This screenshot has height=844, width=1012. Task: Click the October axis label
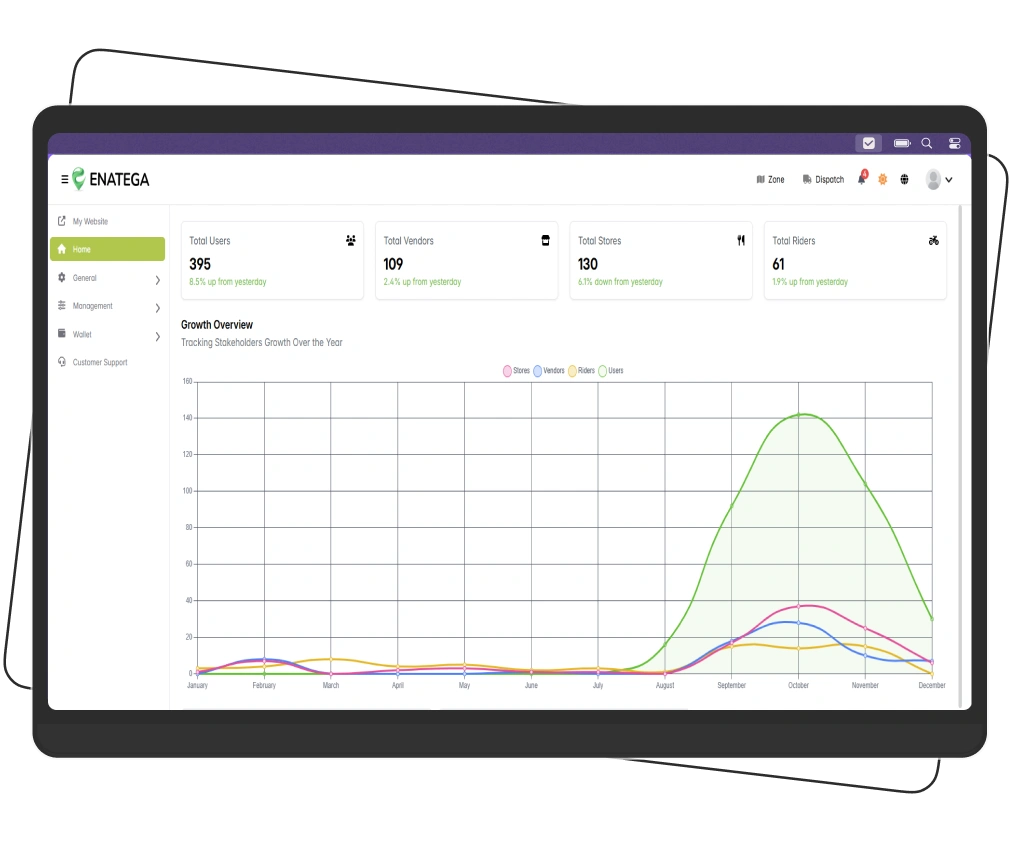pos(798,685)
